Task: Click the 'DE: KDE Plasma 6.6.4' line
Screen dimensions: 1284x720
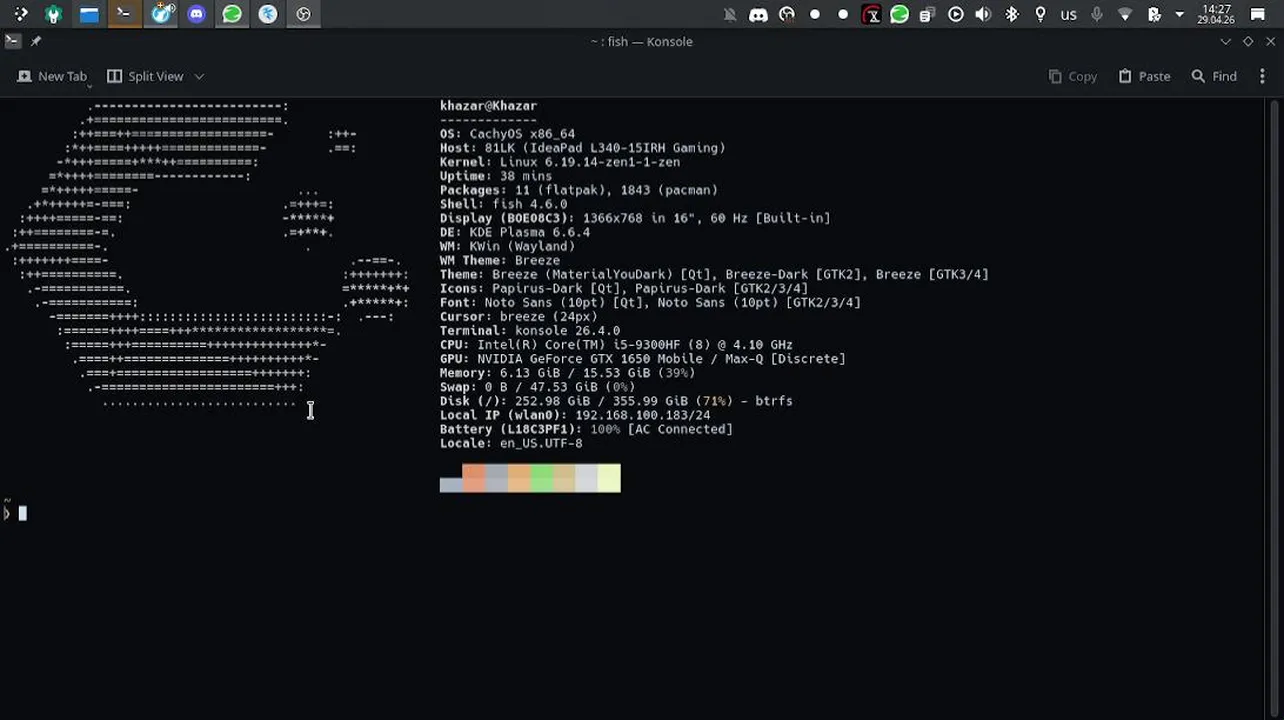Action: pyautogui.click(x=515, y=232)
